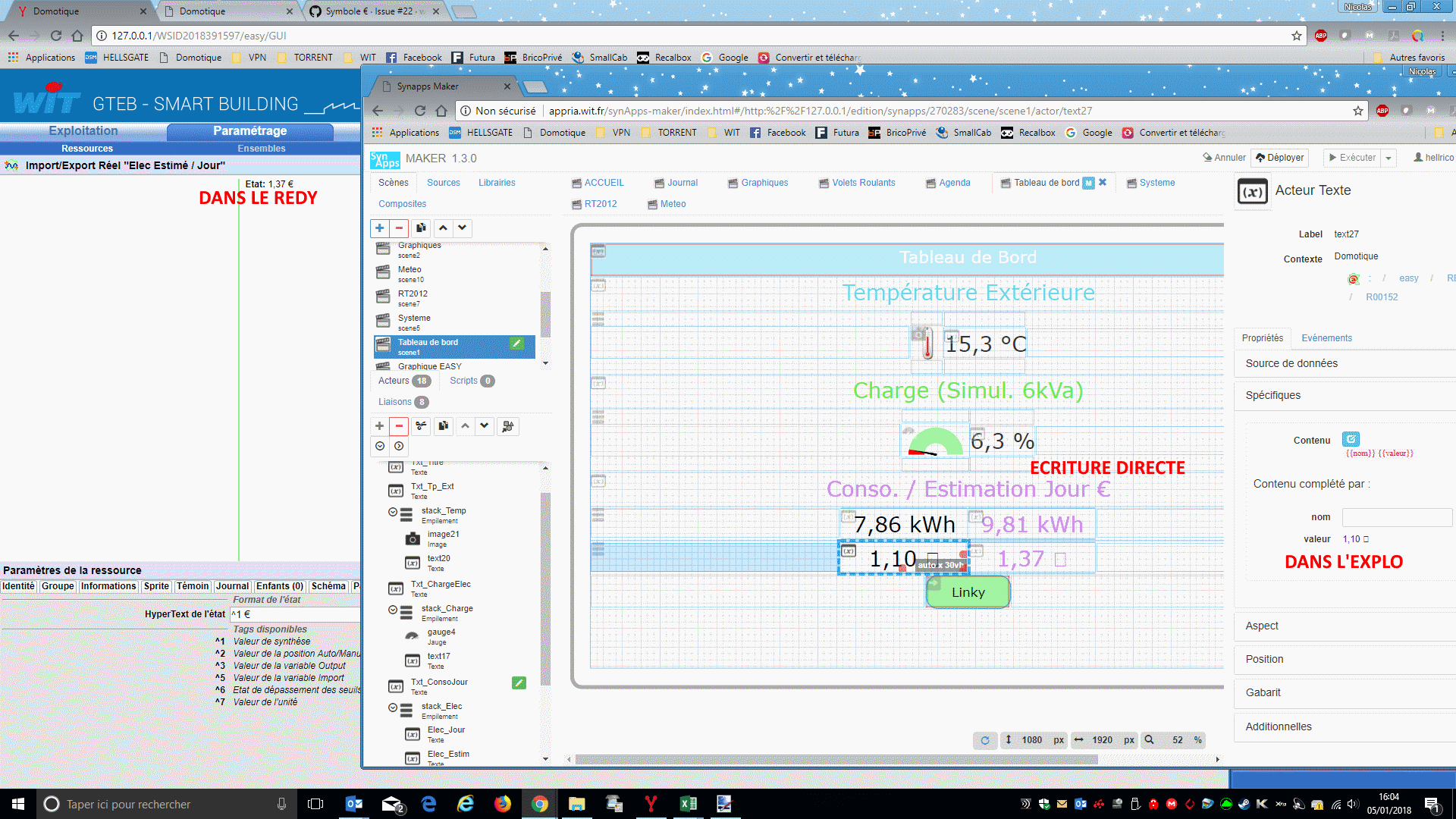Cut the actor with the scissors icon
The width and height of the screenshot is (1456, 819).
[421, 426]
